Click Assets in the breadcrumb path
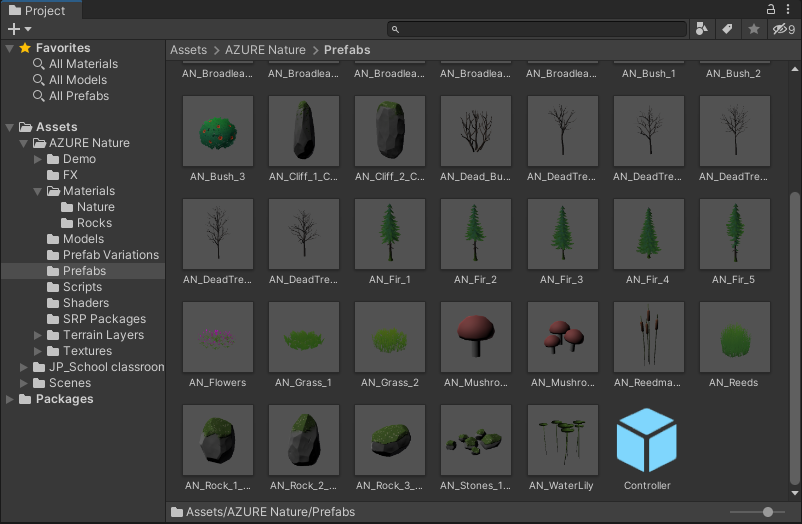 [188, 50]
